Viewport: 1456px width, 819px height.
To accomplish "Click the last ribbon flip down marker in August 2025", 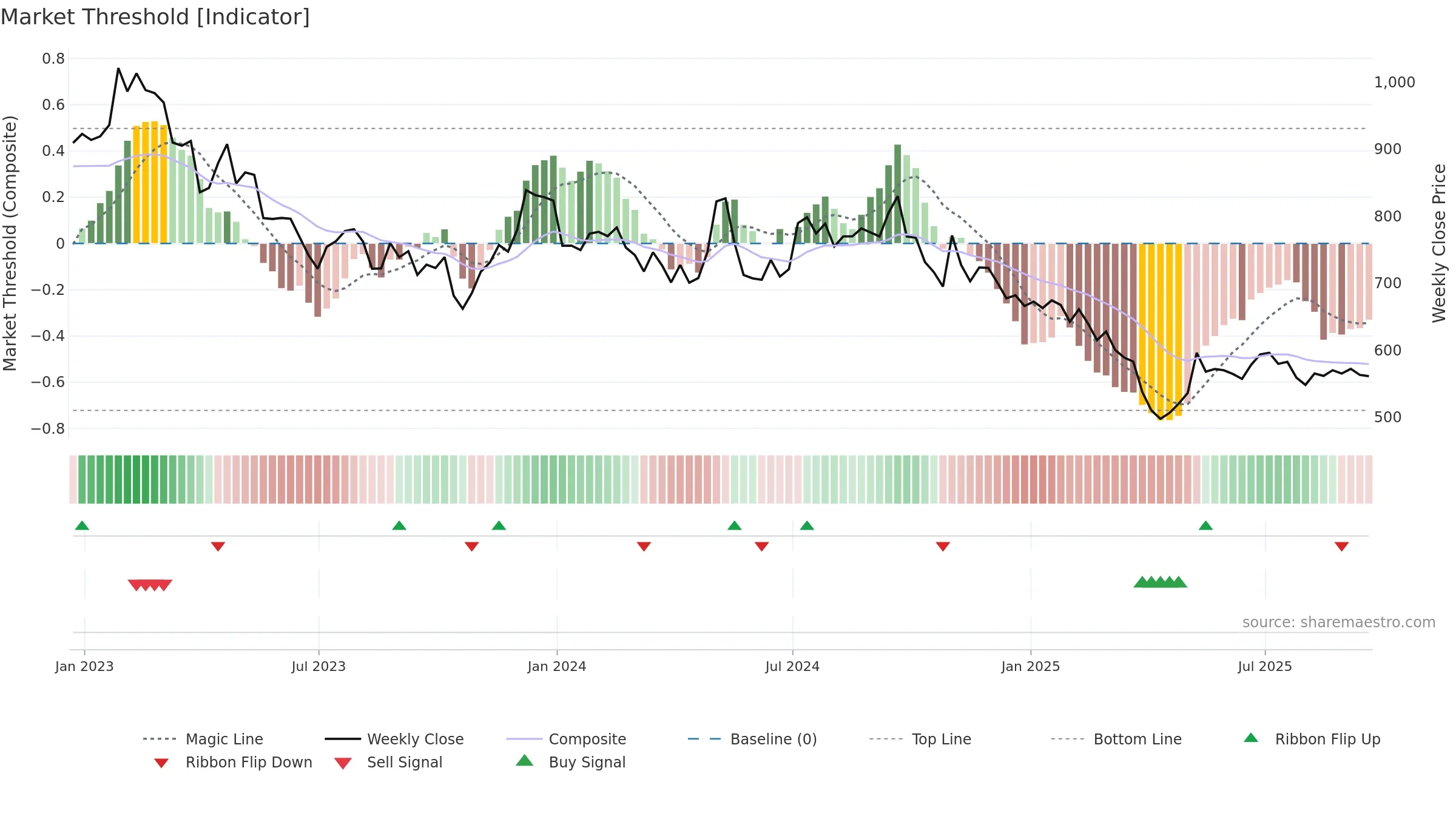I will click(x=1341, y=547).
